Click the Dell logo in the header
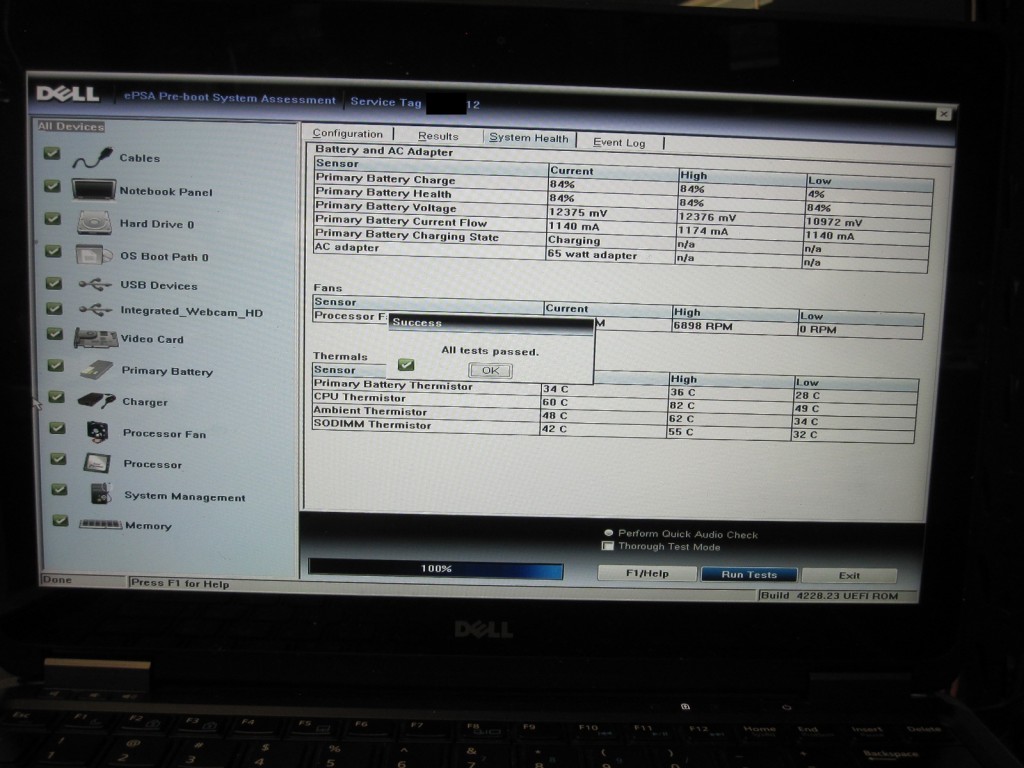 click(x=68, y=94)
